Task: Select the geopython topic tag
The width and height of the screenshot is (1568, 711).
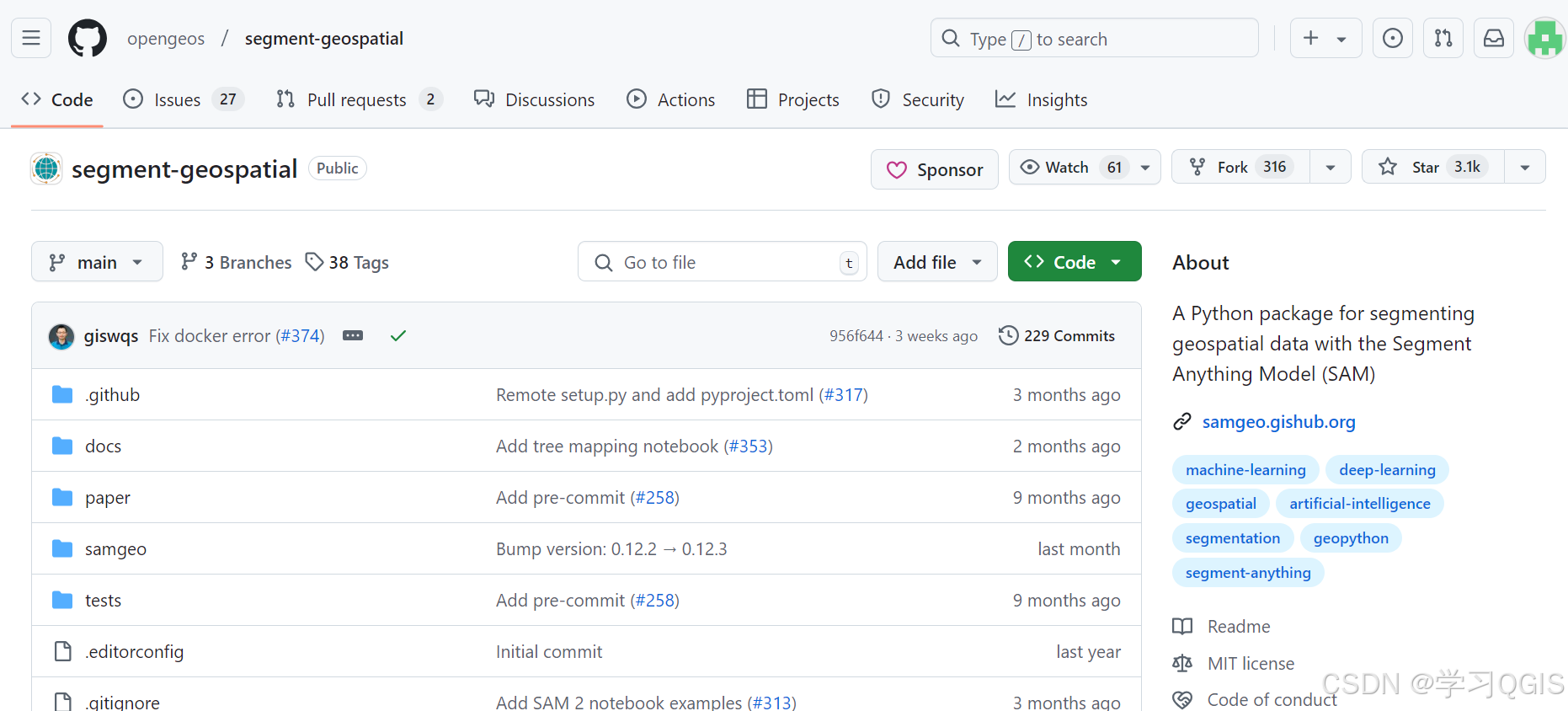Action: click(1351, 538)
